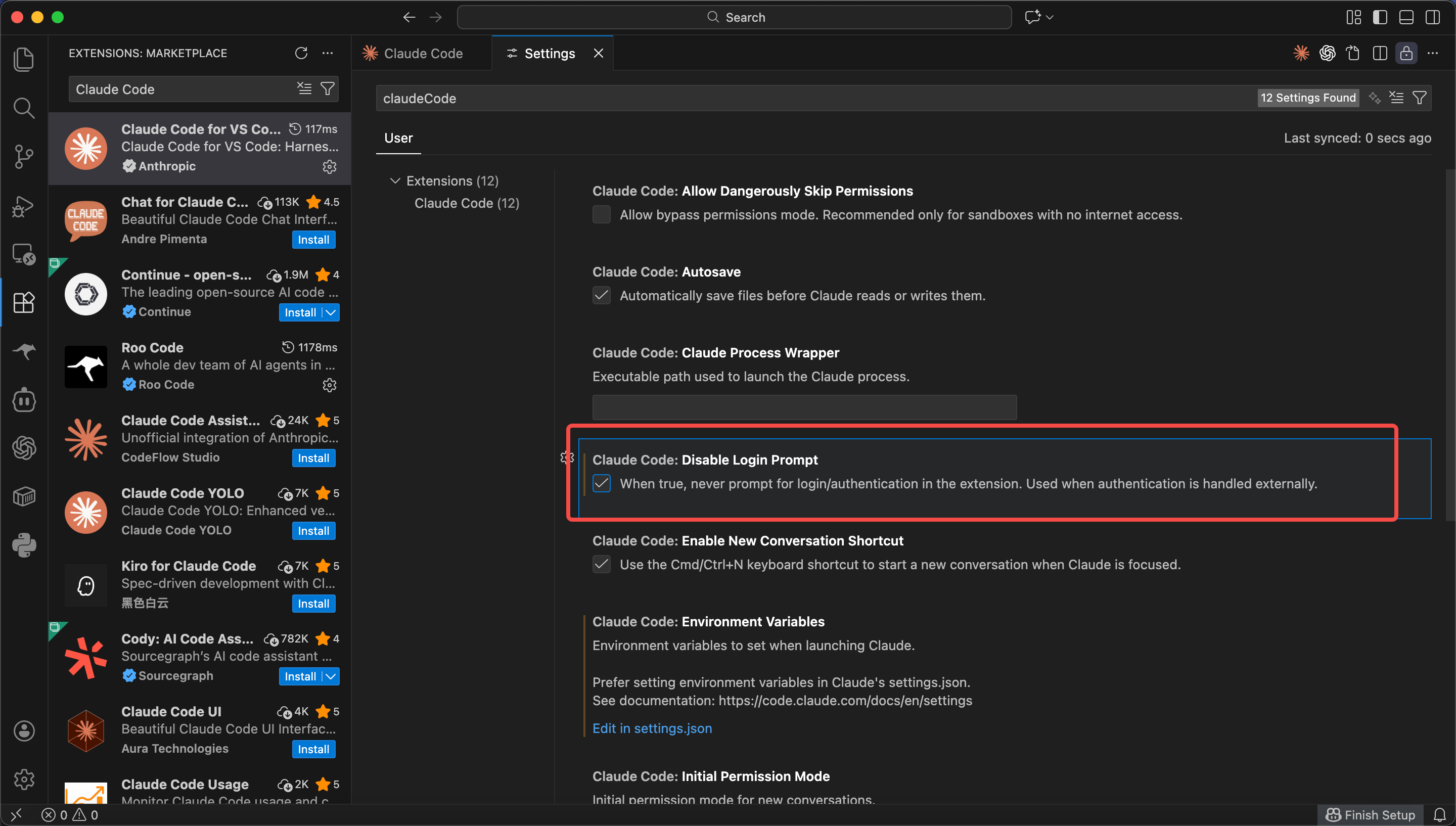Viewport: 1456px width, 826px height.
Task: Install the Claude Code YOLO extension
Action: (x=313, y=531)
